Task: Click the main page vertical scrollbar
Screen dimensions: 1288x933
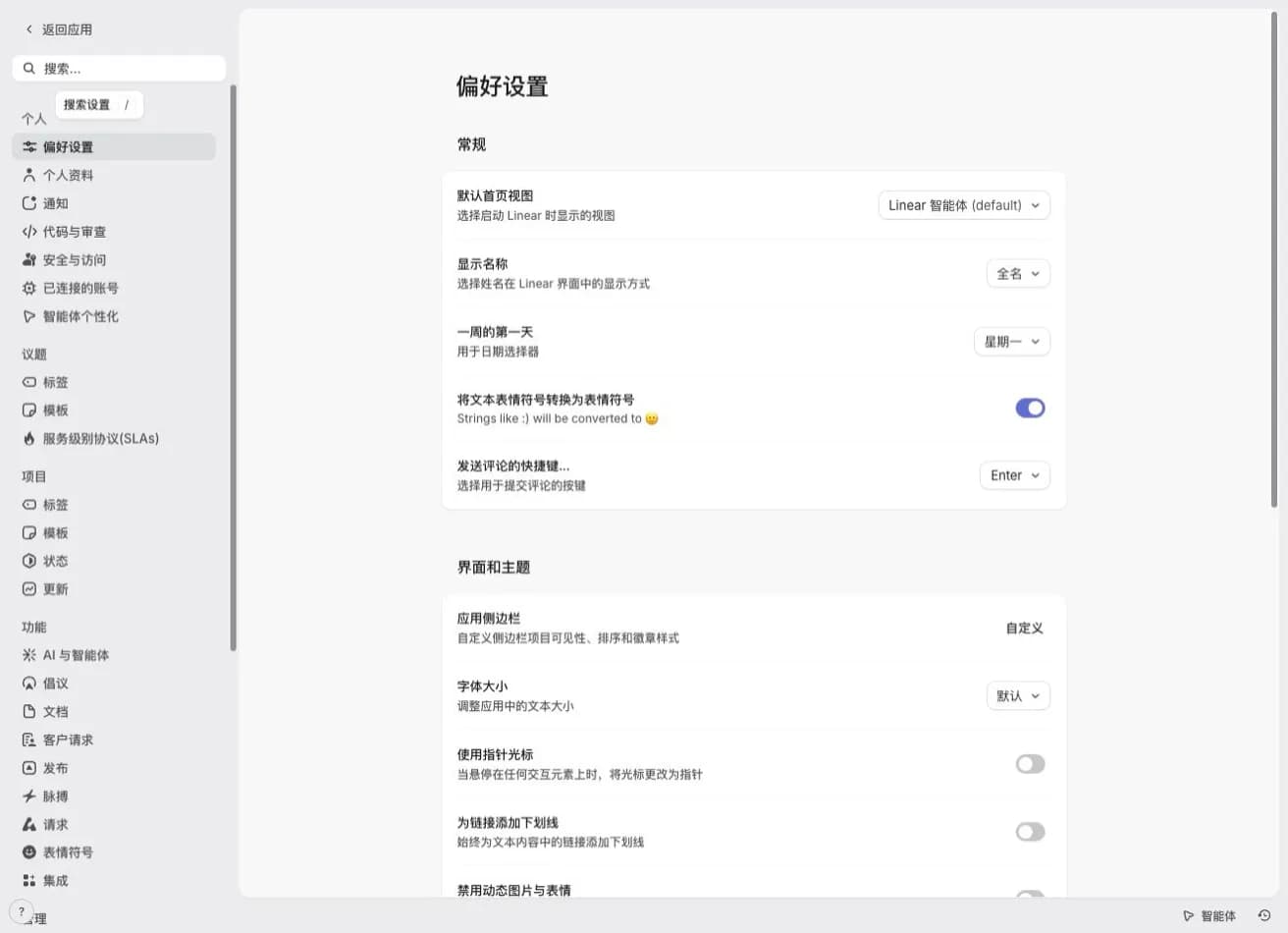Action: (x=1274, y=260)
